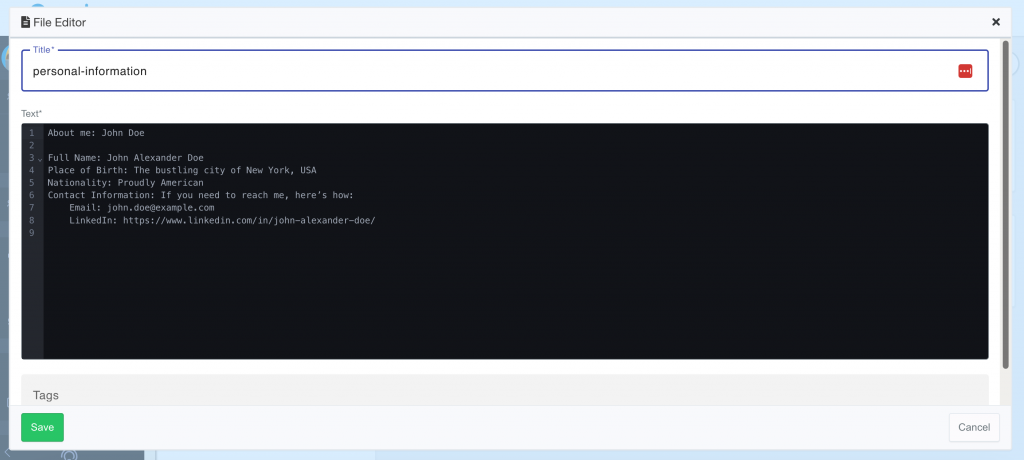Collapse the fold arrow at line 3
Screen dimensions: 1024x460
pos(40,159)
